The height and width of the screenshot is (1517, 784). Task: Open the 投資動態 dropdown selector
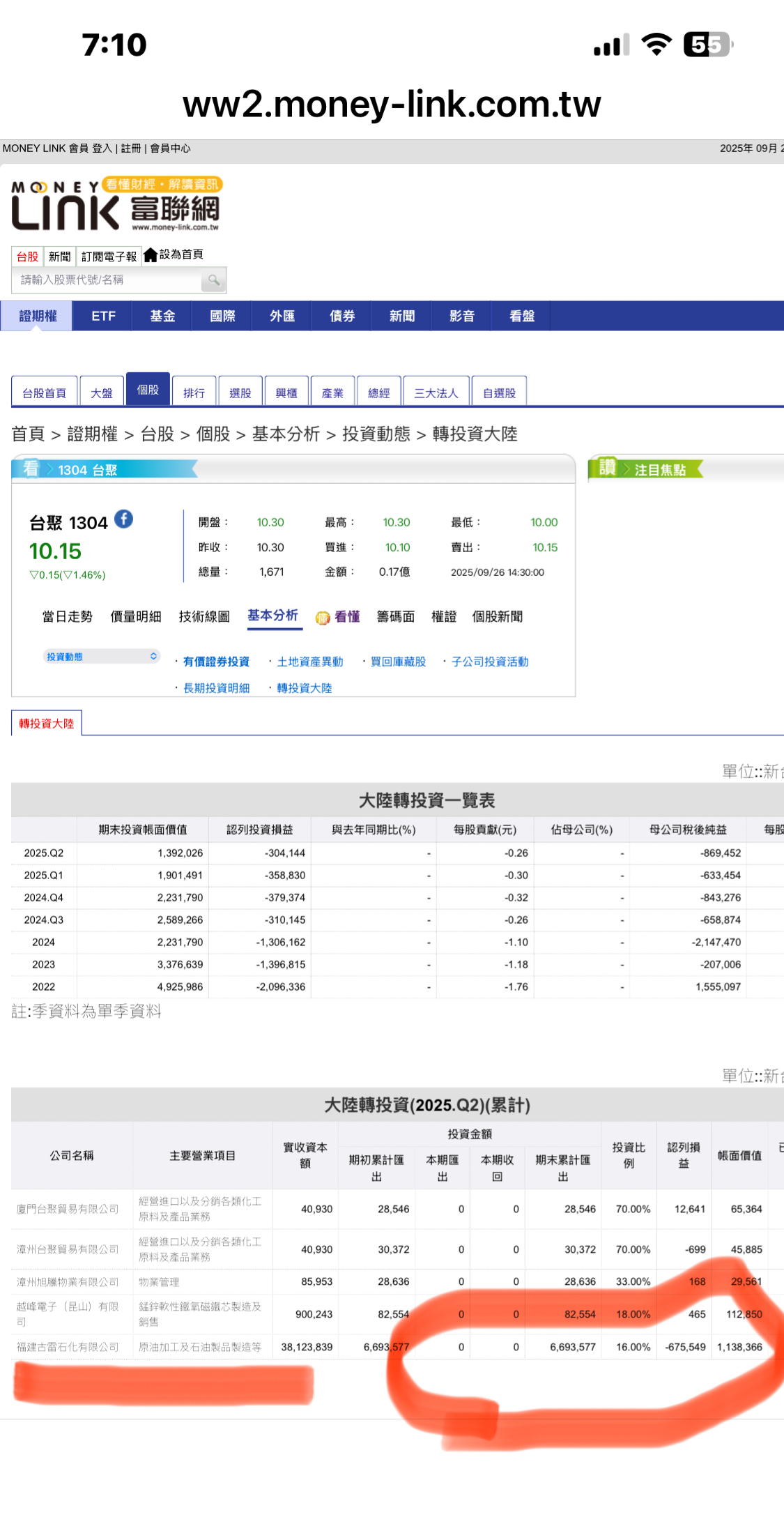pyautogui.click(x=102, y=657)
